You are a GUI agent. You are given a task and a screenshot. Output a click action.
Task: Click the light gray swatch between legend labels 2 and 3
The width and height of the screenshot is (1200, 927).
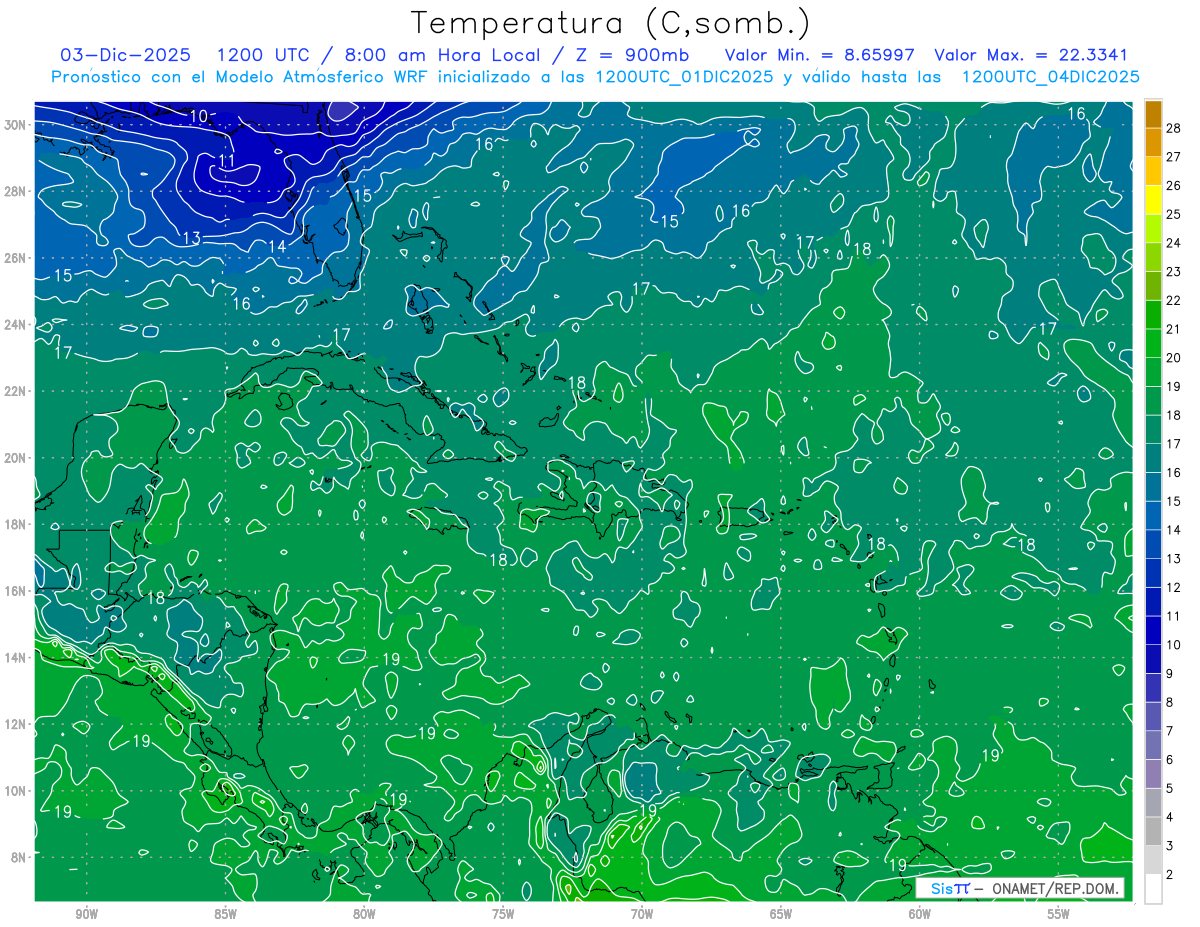tap(1153, 861)
